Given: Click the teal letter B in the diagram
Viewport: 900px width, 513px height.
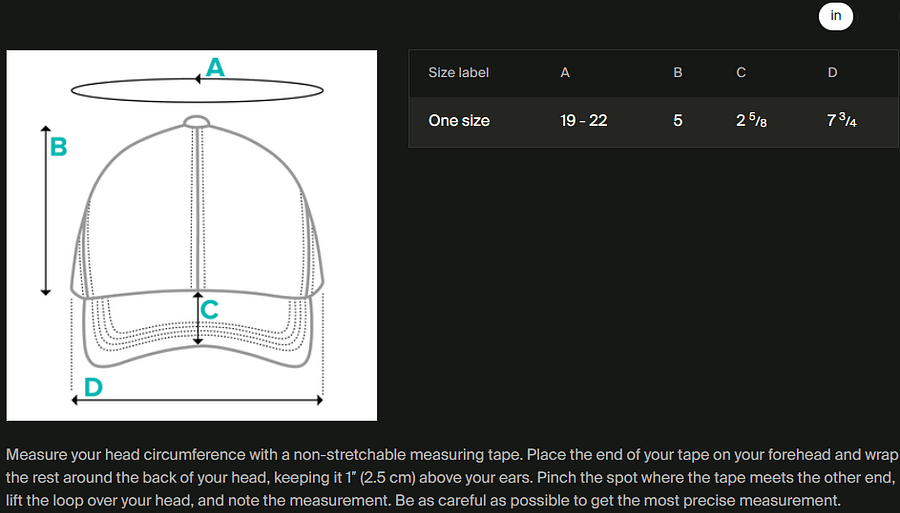Looking at the screenshot, I should (59, 146).
